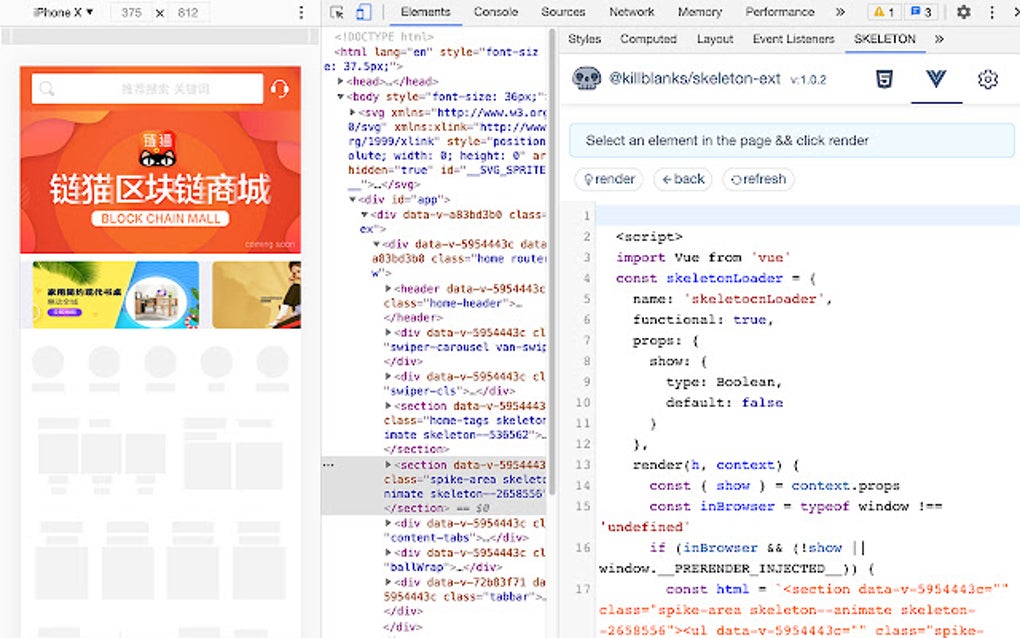Click the skeleton extension skull logo

click(x=586, y=79)
